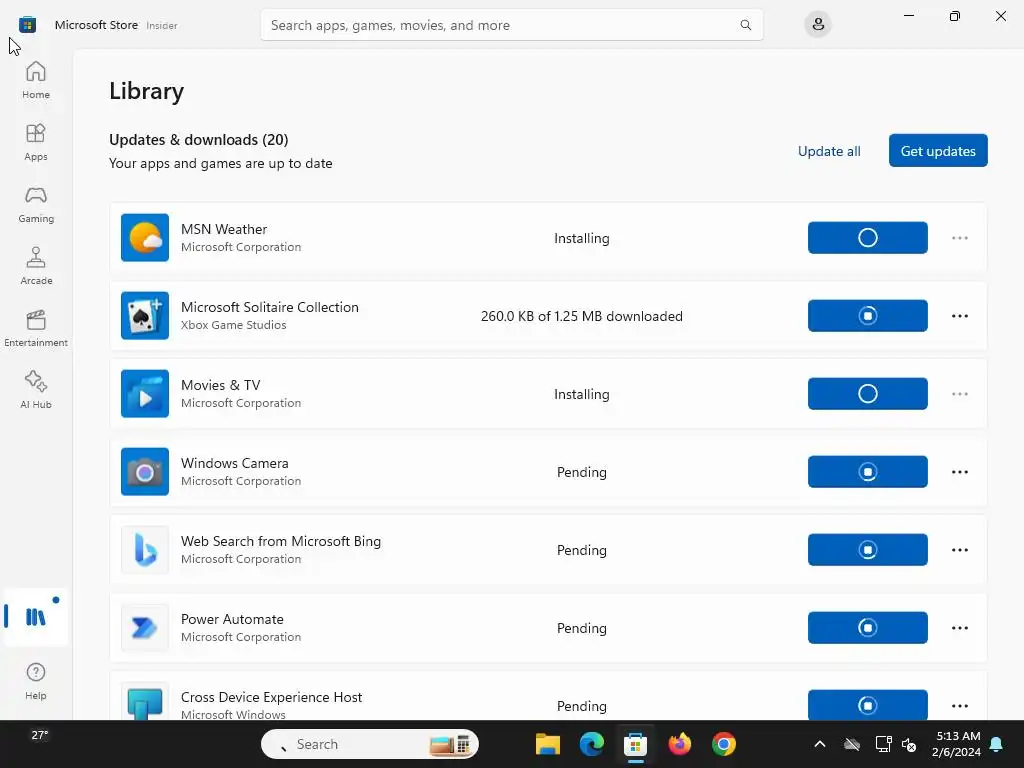
Task: Click the search magnifier icon
Action: click(x=745, y=25)
